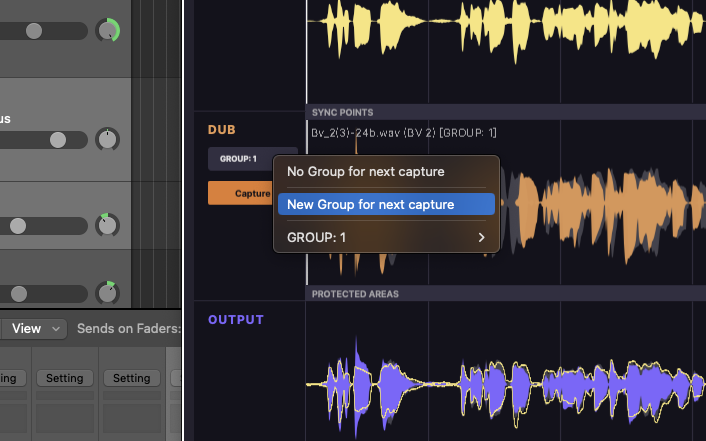
Task: Click the fader handle on the topmost track
Action: click(34, 31)
